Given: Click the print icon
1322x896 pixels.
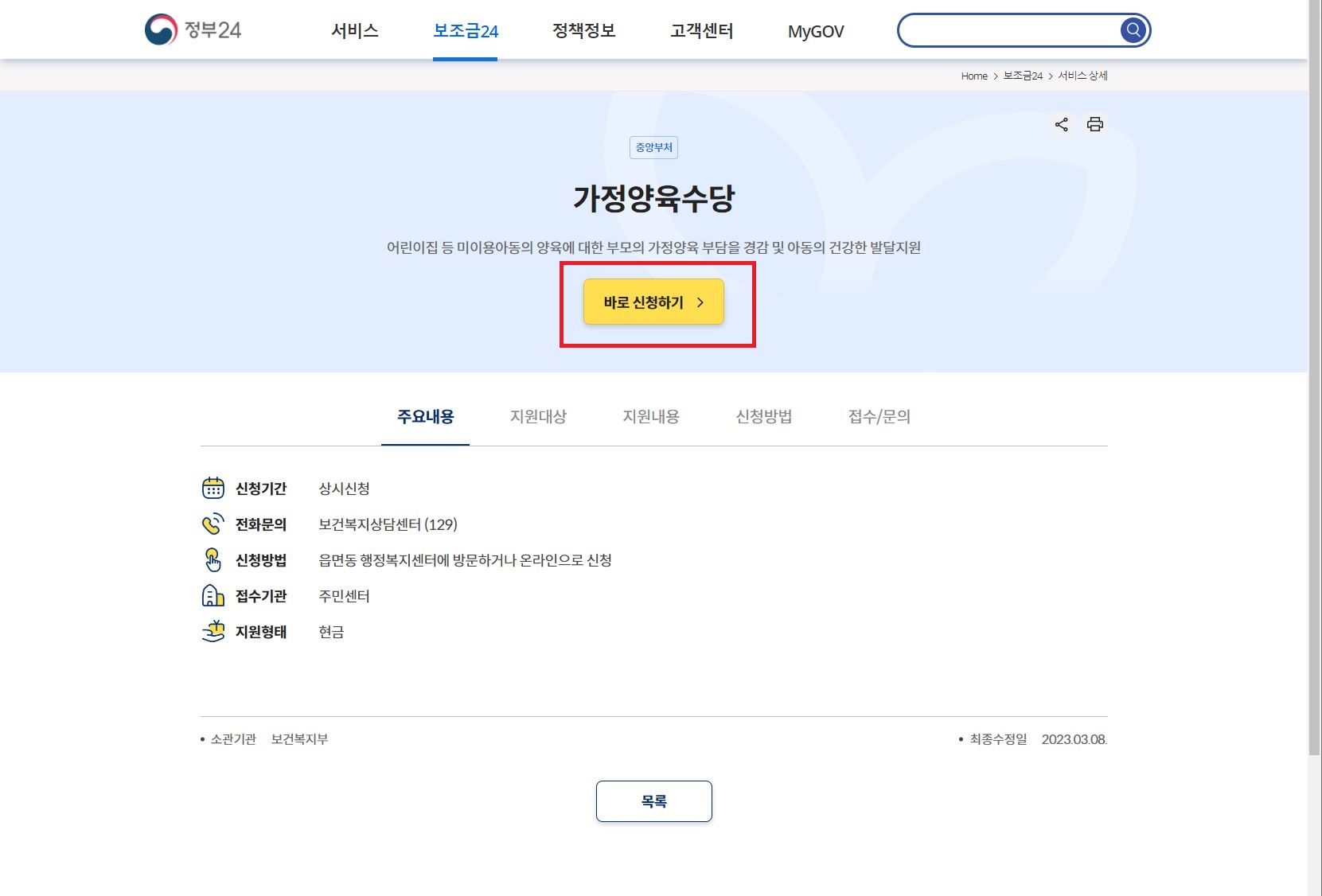Looking at the screenshot, I should 1095,124.
